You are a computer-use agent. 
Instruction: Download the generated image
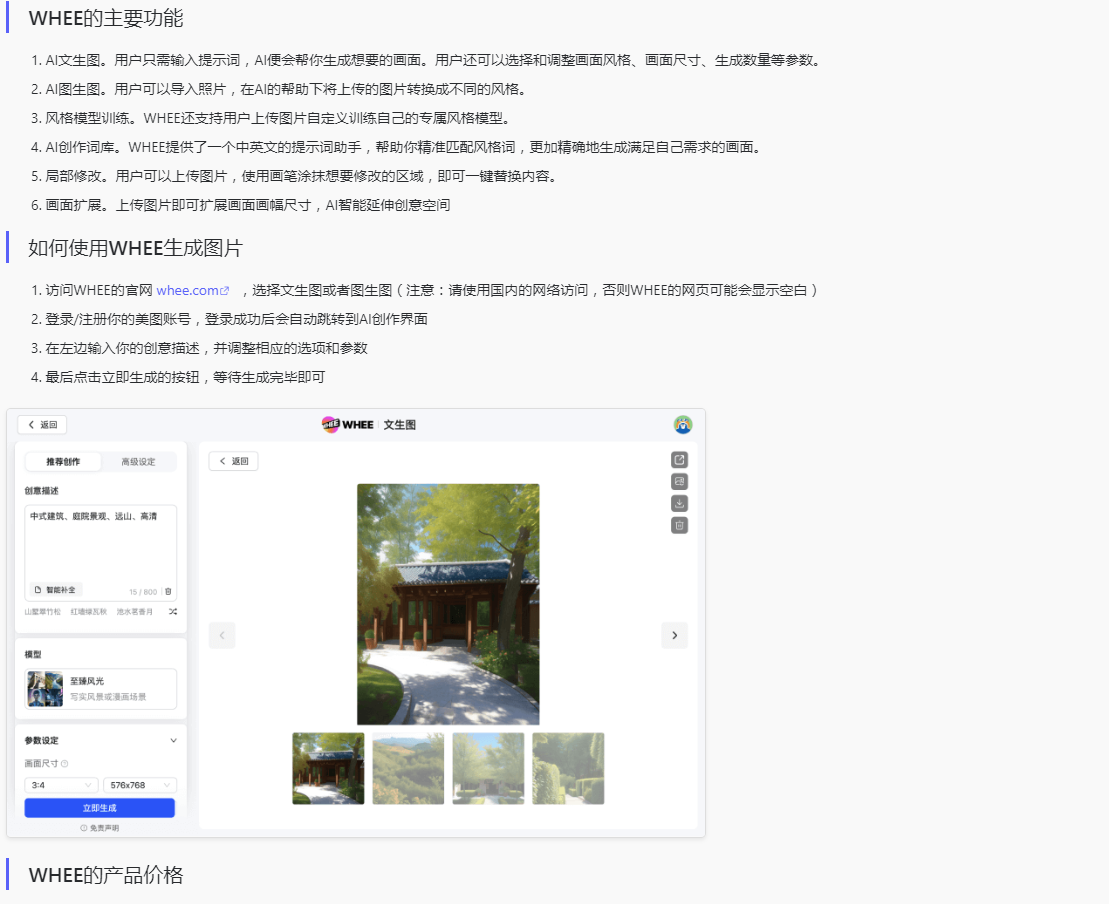[x=679, y=504]
